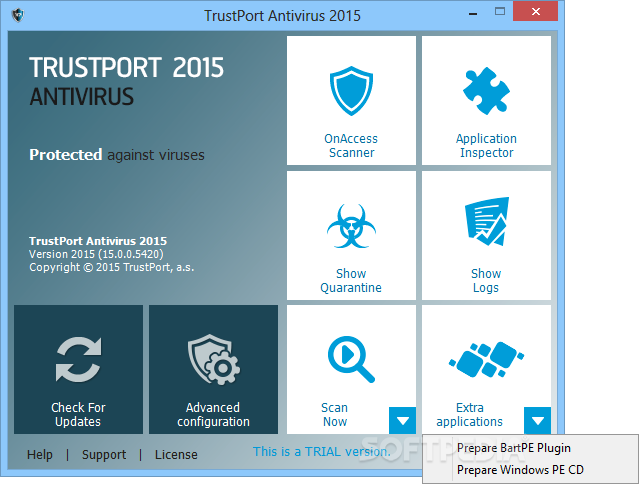Open the Show Logs tile
The height and width of the screenshot is (484, 639).
pos(486,235)
